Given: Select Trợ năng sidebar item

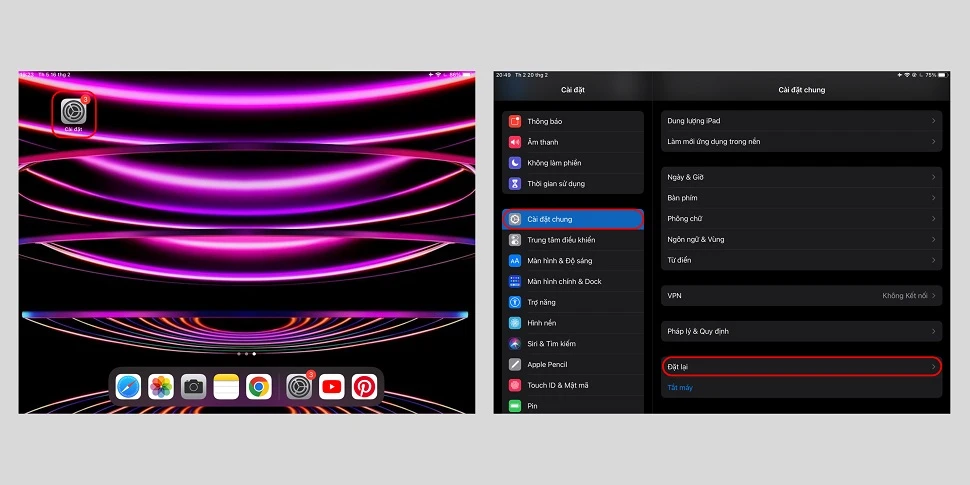Looking at the screenshot, I should click(573, 302).
